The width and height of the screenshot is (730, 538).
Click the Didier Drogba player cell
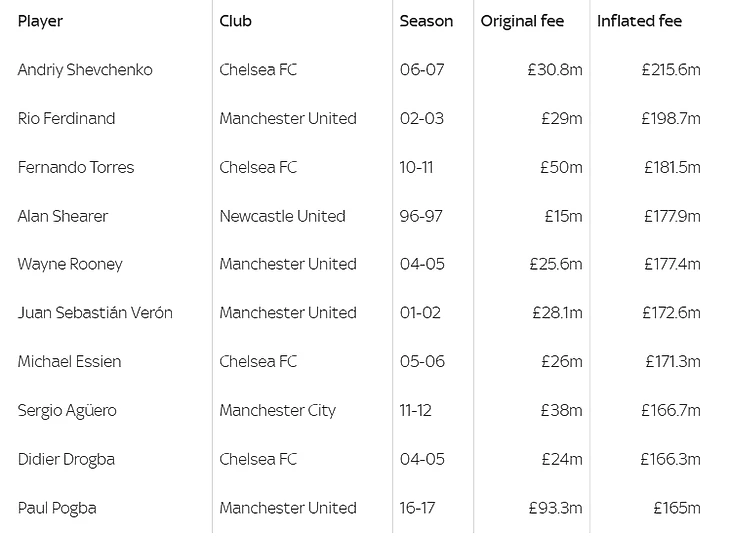coord(66,460)
